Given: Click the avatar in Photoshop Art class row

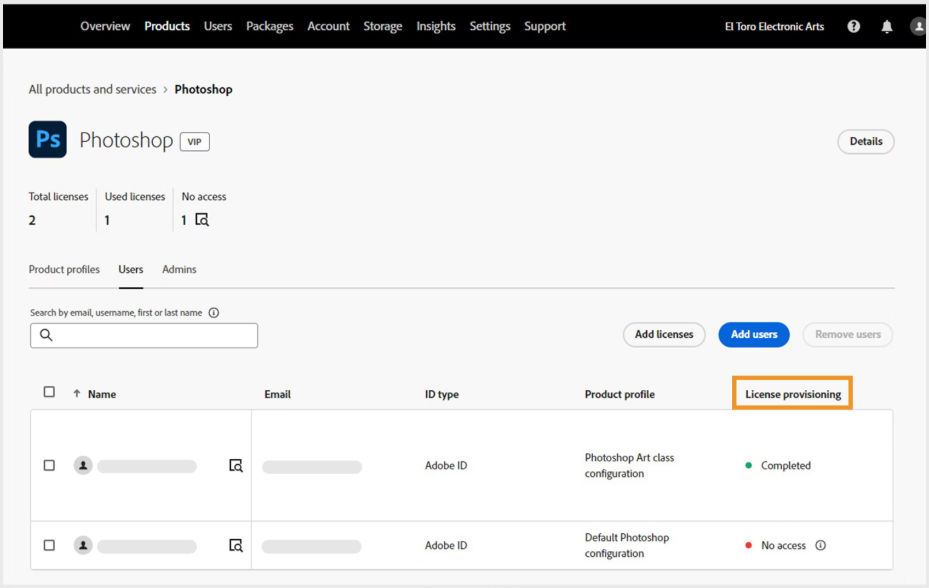Looking at the screenshot, I should pyautogui.click(x=83, y=465).
